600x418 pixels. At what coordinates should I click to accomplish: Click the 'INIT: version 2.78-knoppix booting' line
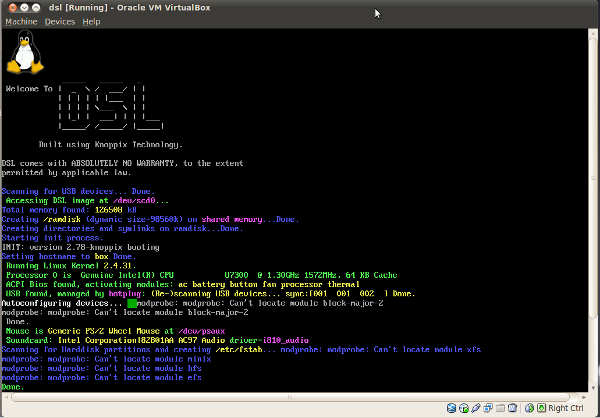[80, 247]
